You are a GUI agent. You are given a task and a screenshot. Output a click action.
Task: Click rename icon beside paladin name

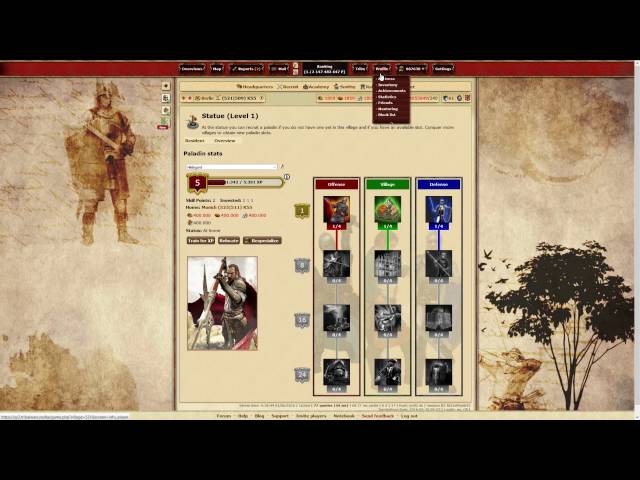(282, 167)
